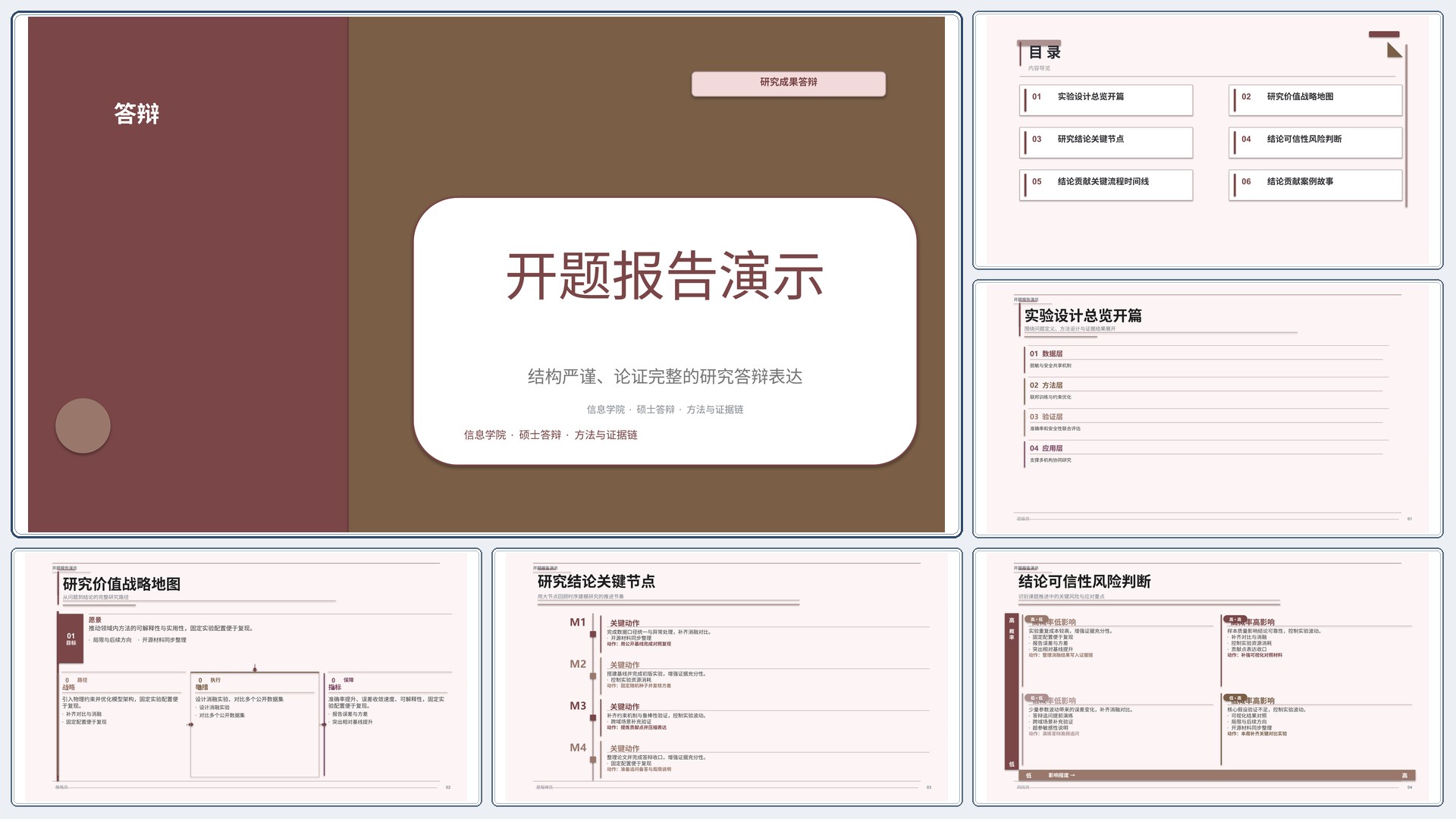
Task: Click the M1 milestone label
Action: (578, 623)
